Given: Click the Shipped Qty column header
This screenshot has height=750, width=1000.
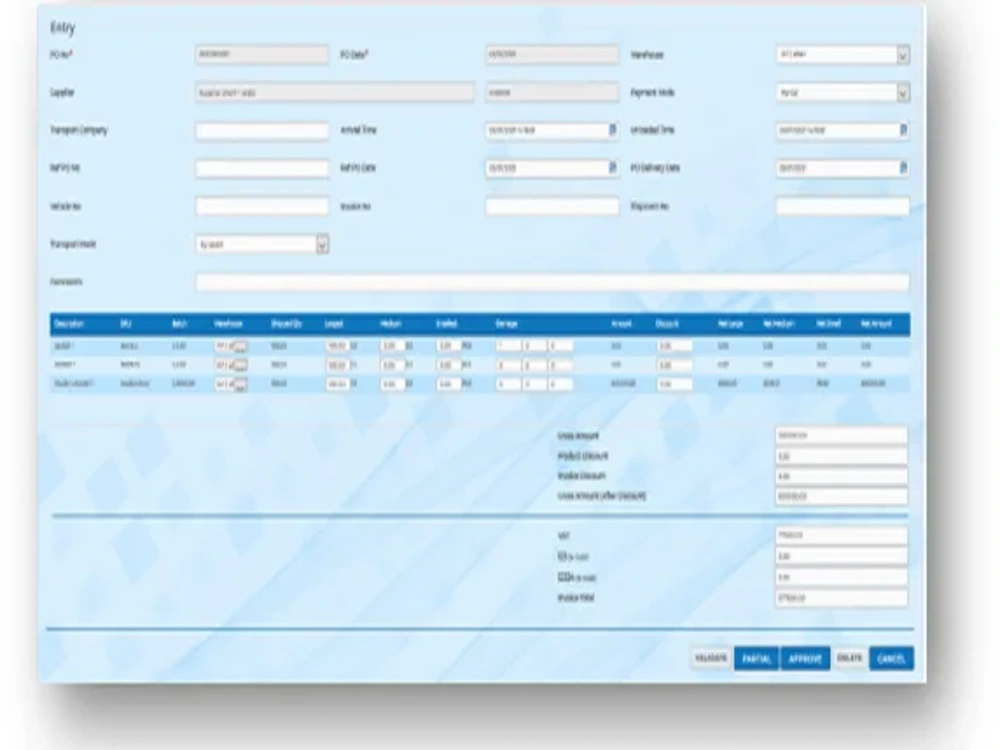Looking at the screenshot, I should [286, 324].
